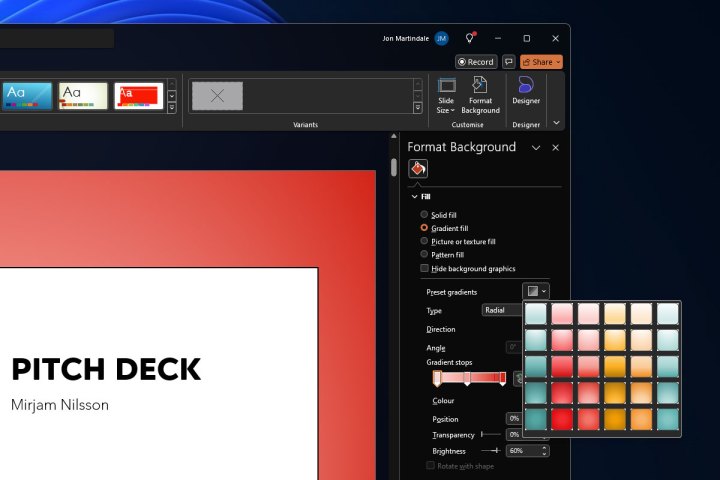Select the Solid fill option

(424, 215)
